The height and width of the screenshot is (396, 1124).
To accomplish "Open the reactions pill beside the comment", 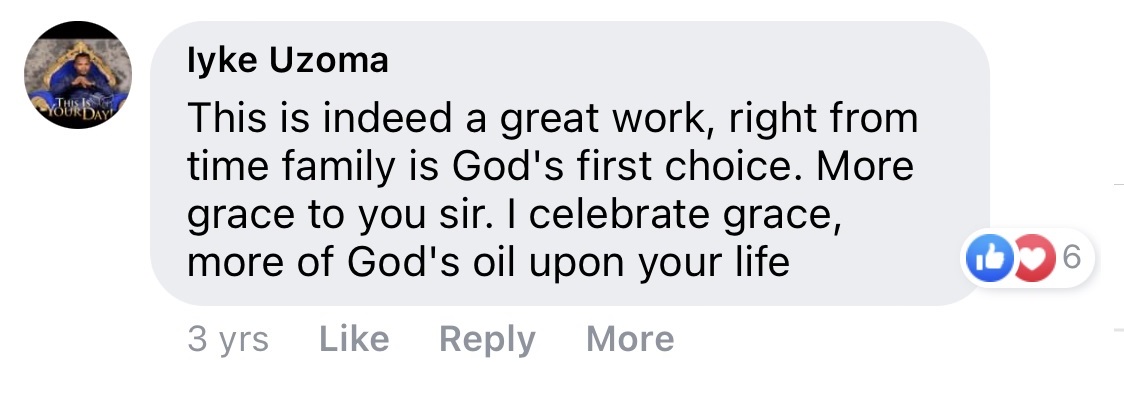I will coord(1027,259).
